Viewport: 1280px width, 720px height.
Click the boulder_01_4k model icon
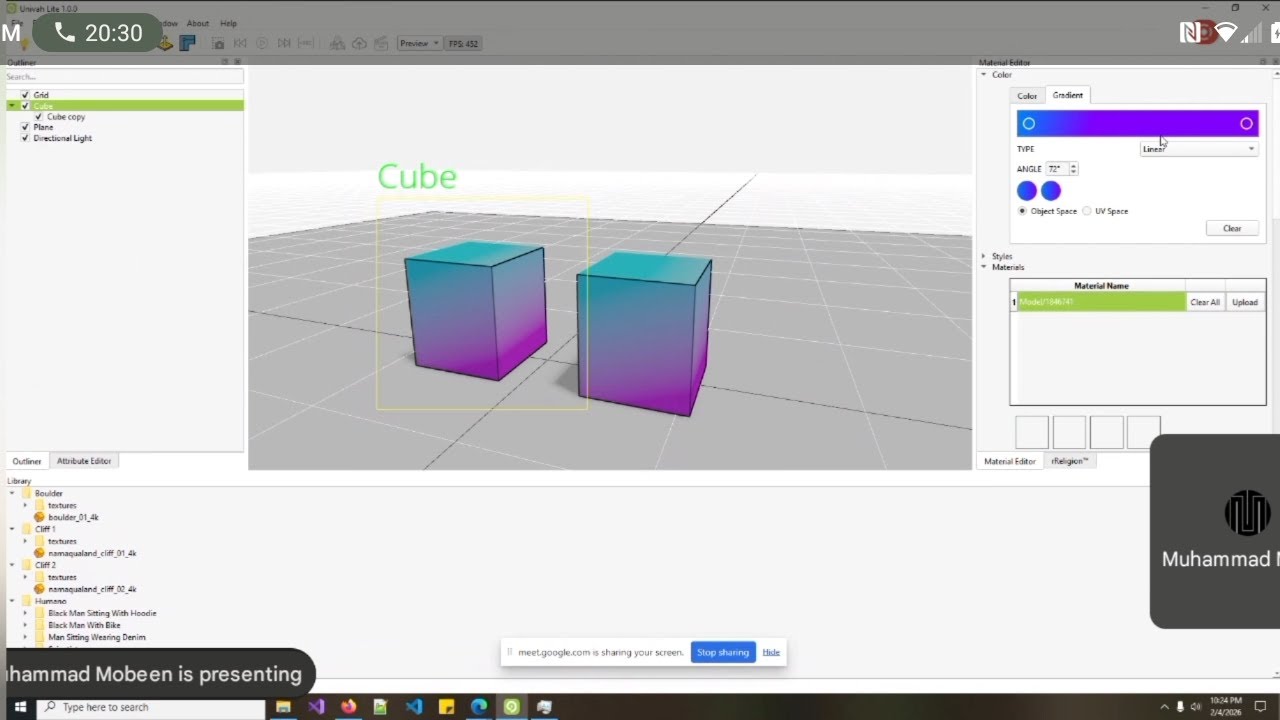(x=40, y=517)
